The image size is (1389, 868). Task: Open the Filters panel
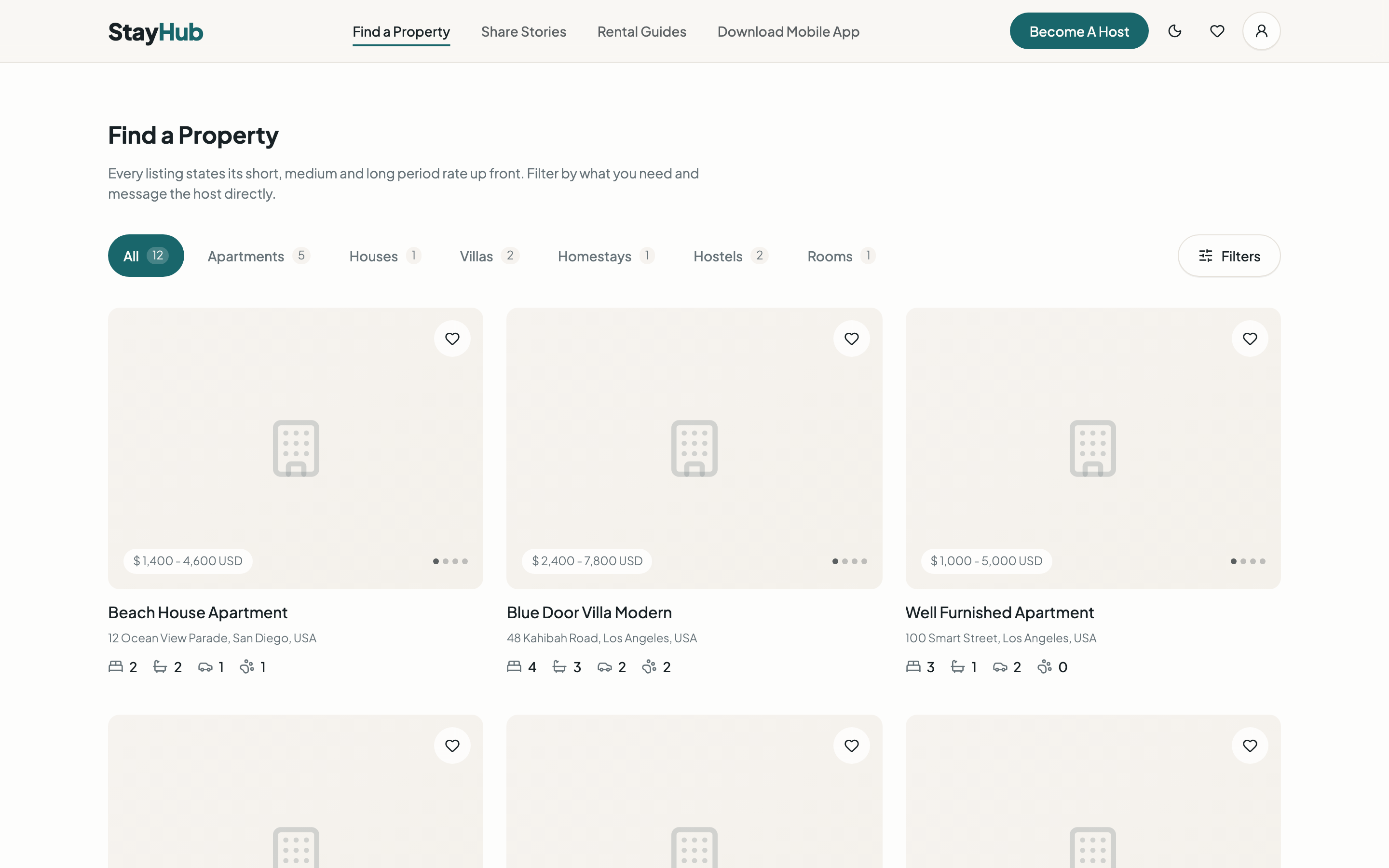(x=1229, y=256)
